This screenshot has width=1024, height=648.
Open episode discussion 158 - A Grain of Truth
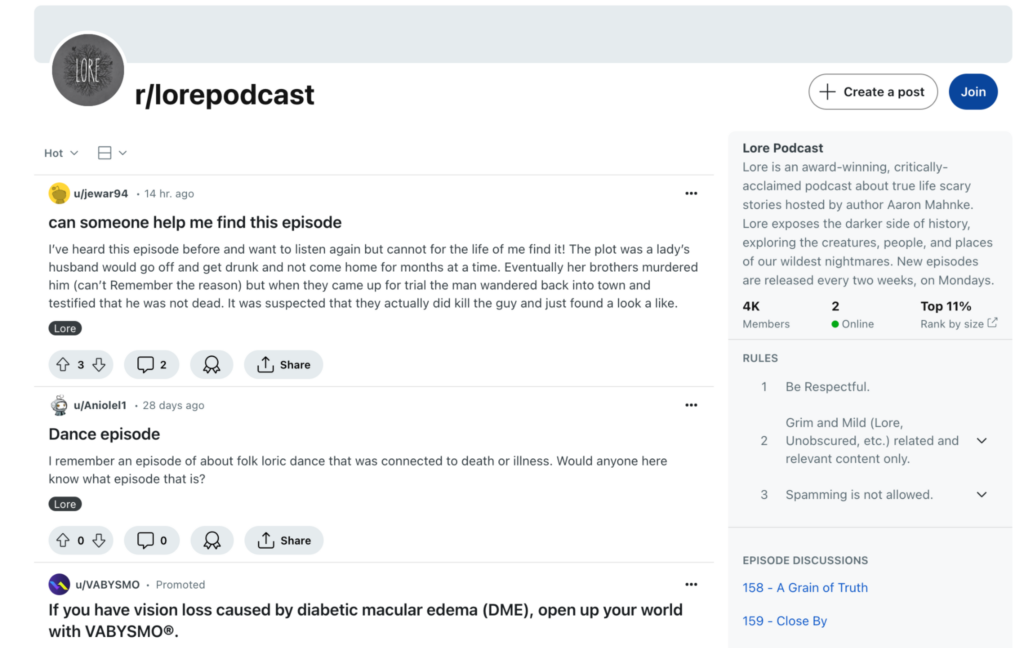pos(805,588)
